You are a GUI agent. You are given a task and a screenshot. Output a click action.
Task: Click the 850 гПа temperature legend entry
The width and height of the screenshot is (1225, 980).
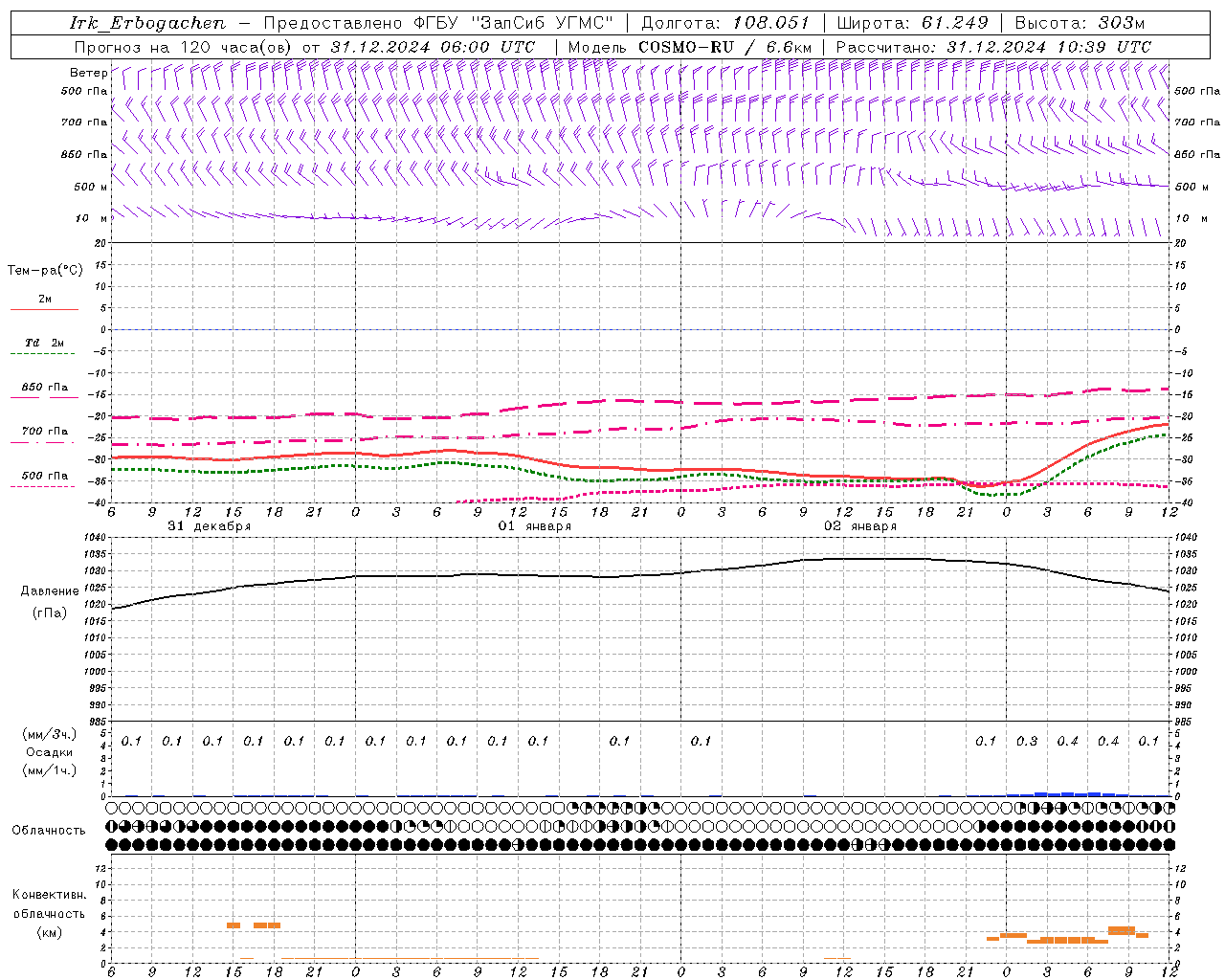pyautogui.click(x=44, y=392)
